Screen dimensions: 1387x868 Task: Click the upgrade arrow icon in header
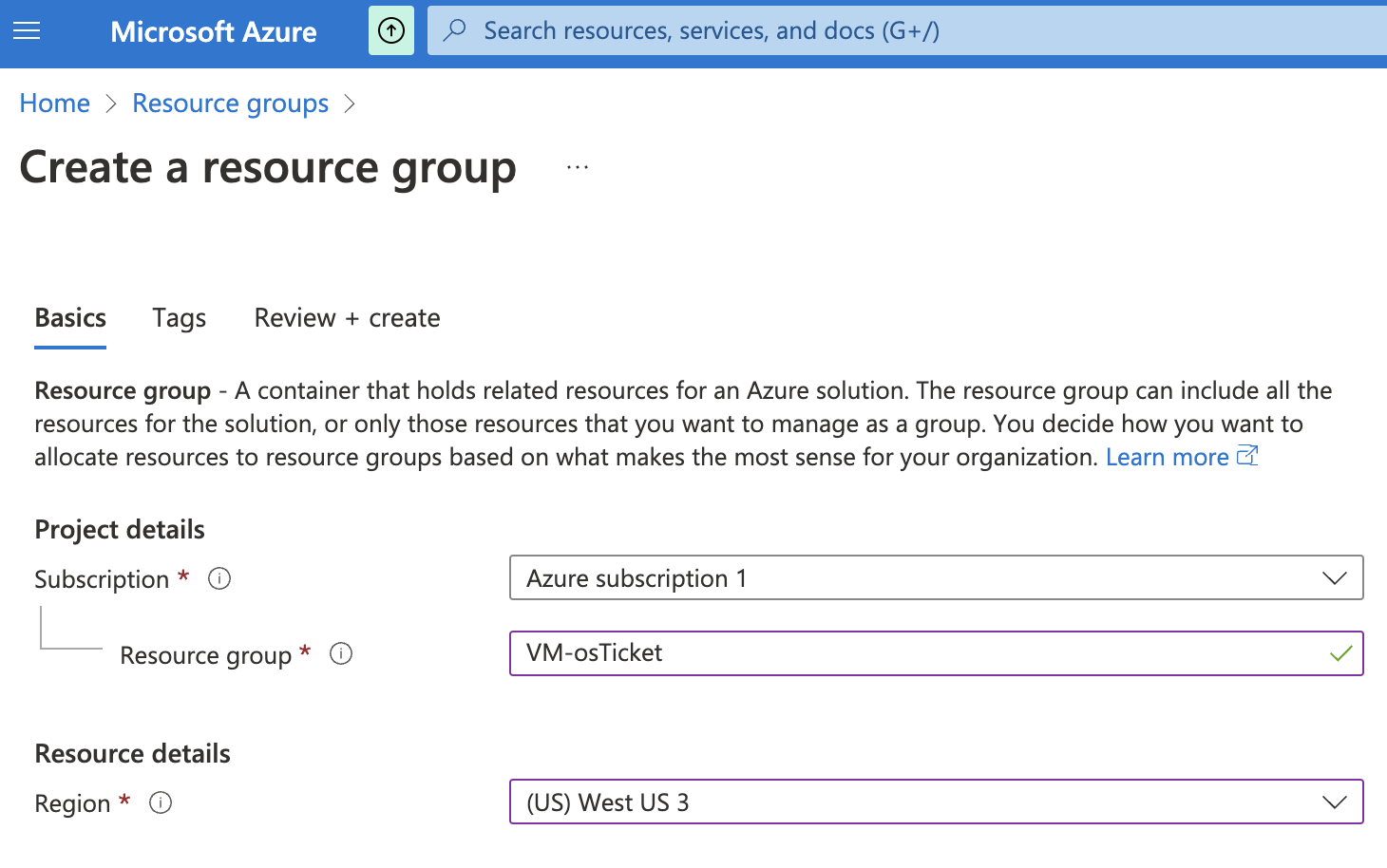(x=391, y=31)
